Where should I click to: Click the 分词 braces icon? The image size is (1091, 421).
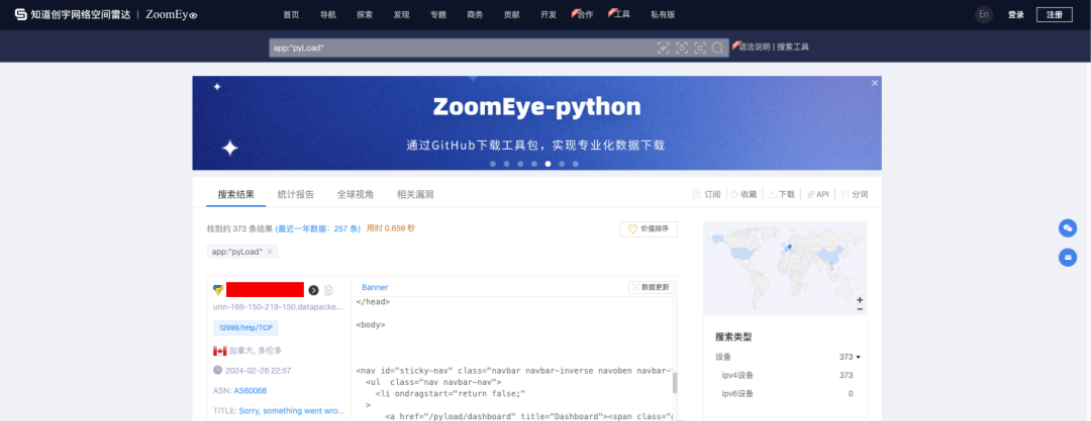click(x=845, y=194)
